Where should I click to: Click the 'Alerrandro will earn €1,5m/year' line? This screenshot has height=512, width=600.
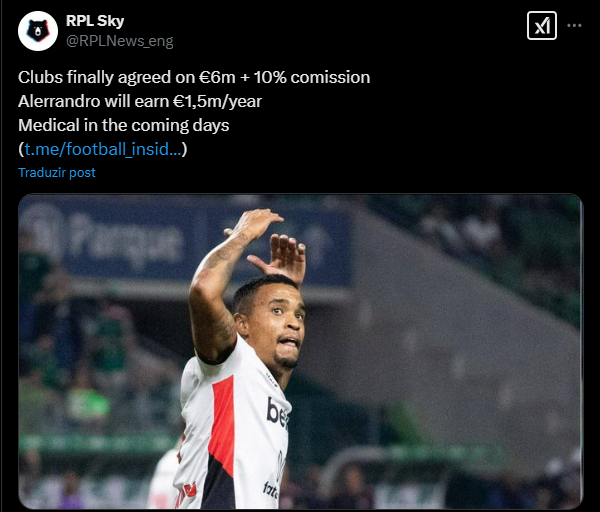[140, 101]
